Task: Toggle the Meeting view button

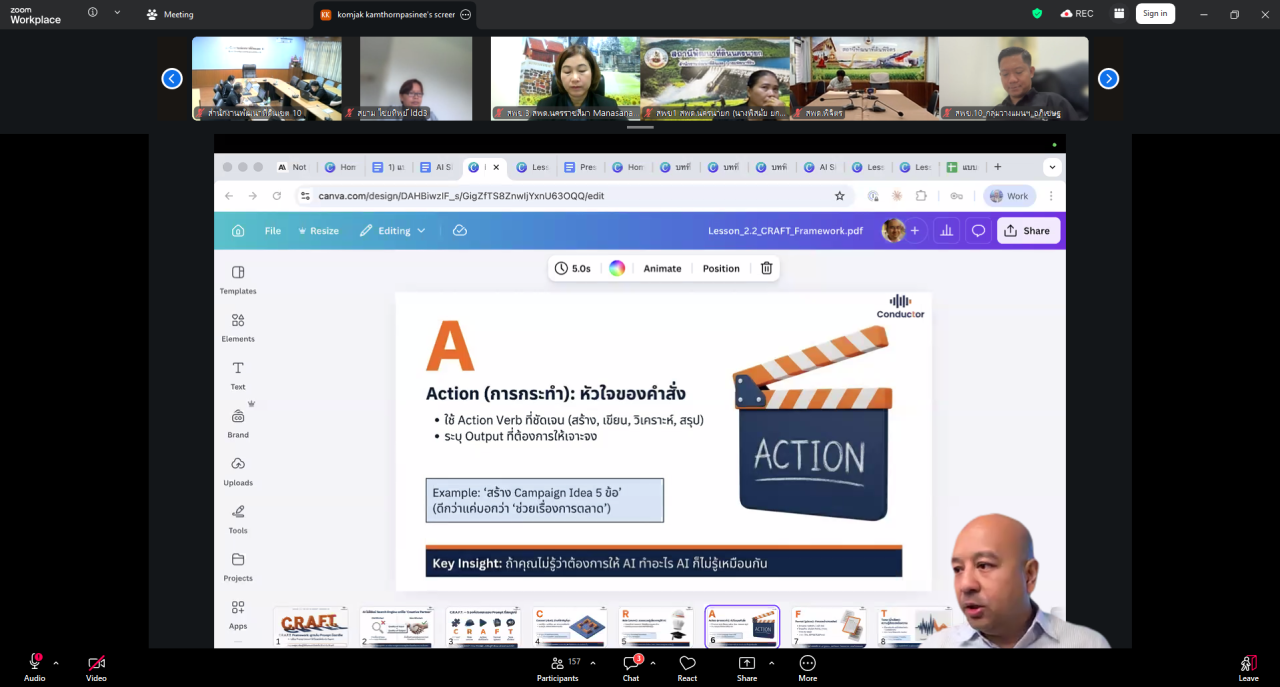Action: 170,14
